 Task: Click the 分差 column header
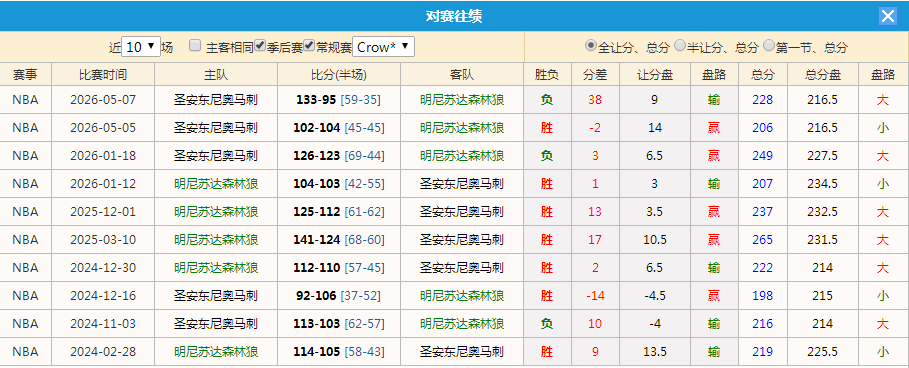[x=595, y=75]
